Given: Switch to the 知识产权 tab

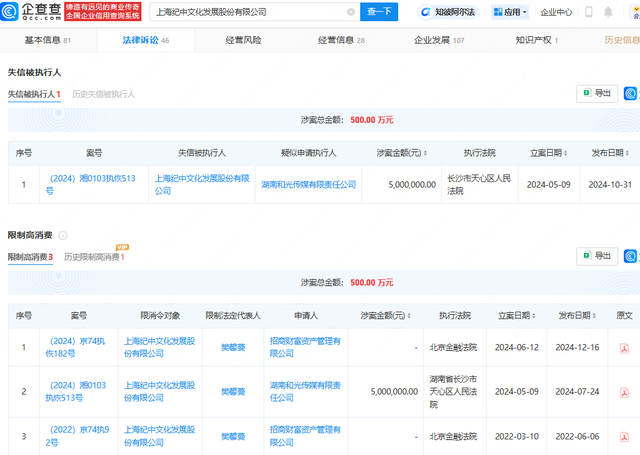Looking at the screenshot, I should (x=535, y=40).
